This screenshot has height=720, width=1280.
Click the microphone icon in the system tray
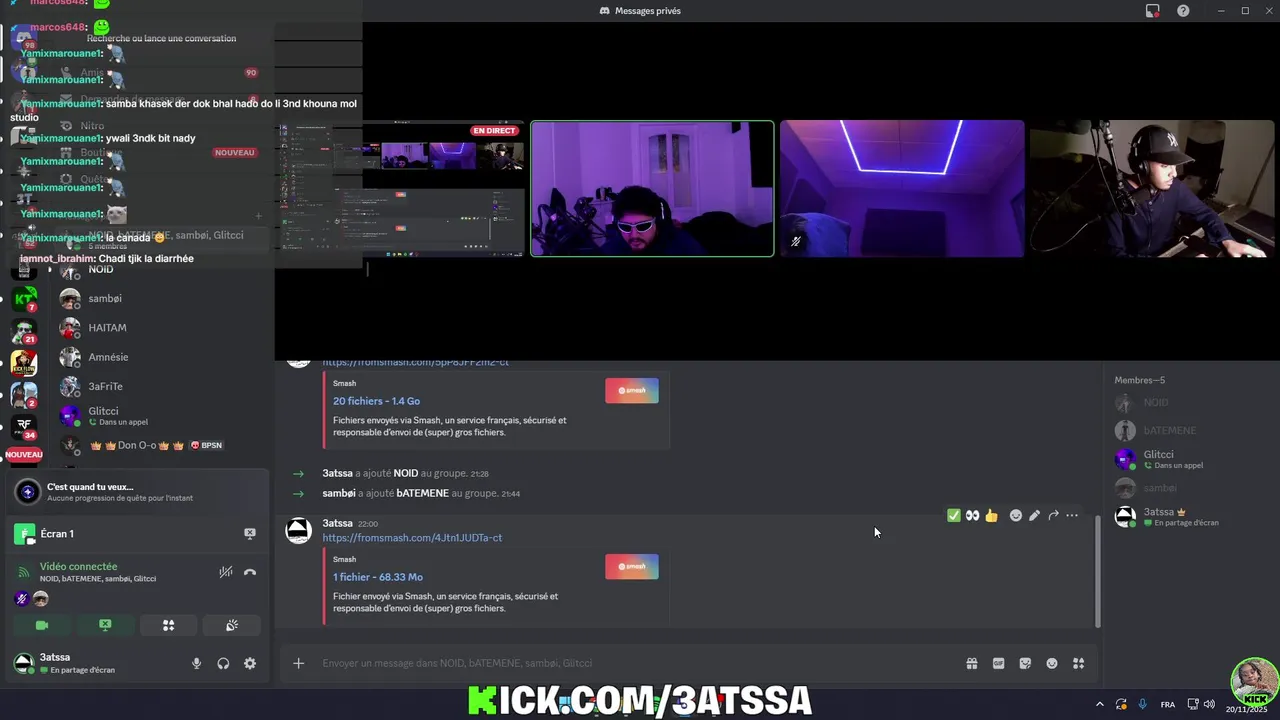tap(1142, 704)
